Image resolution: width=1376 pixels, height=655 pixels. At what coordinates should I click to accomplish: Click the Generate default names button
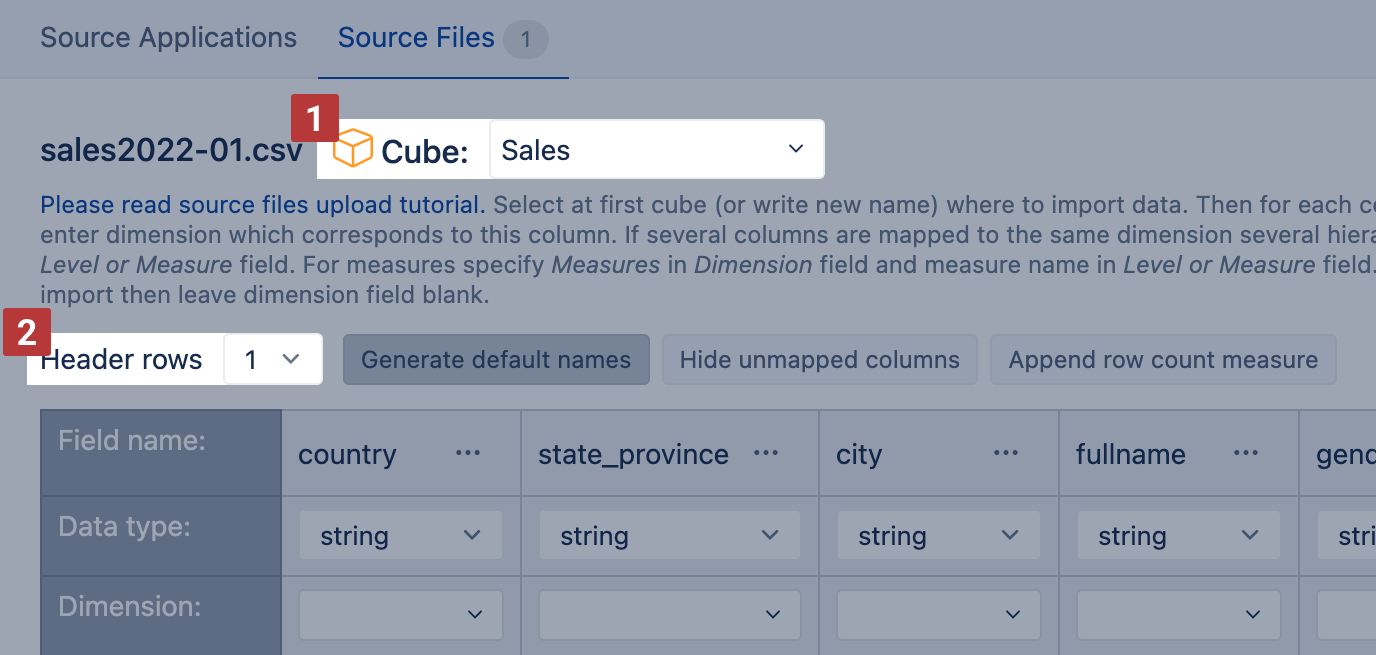point(496,358)
